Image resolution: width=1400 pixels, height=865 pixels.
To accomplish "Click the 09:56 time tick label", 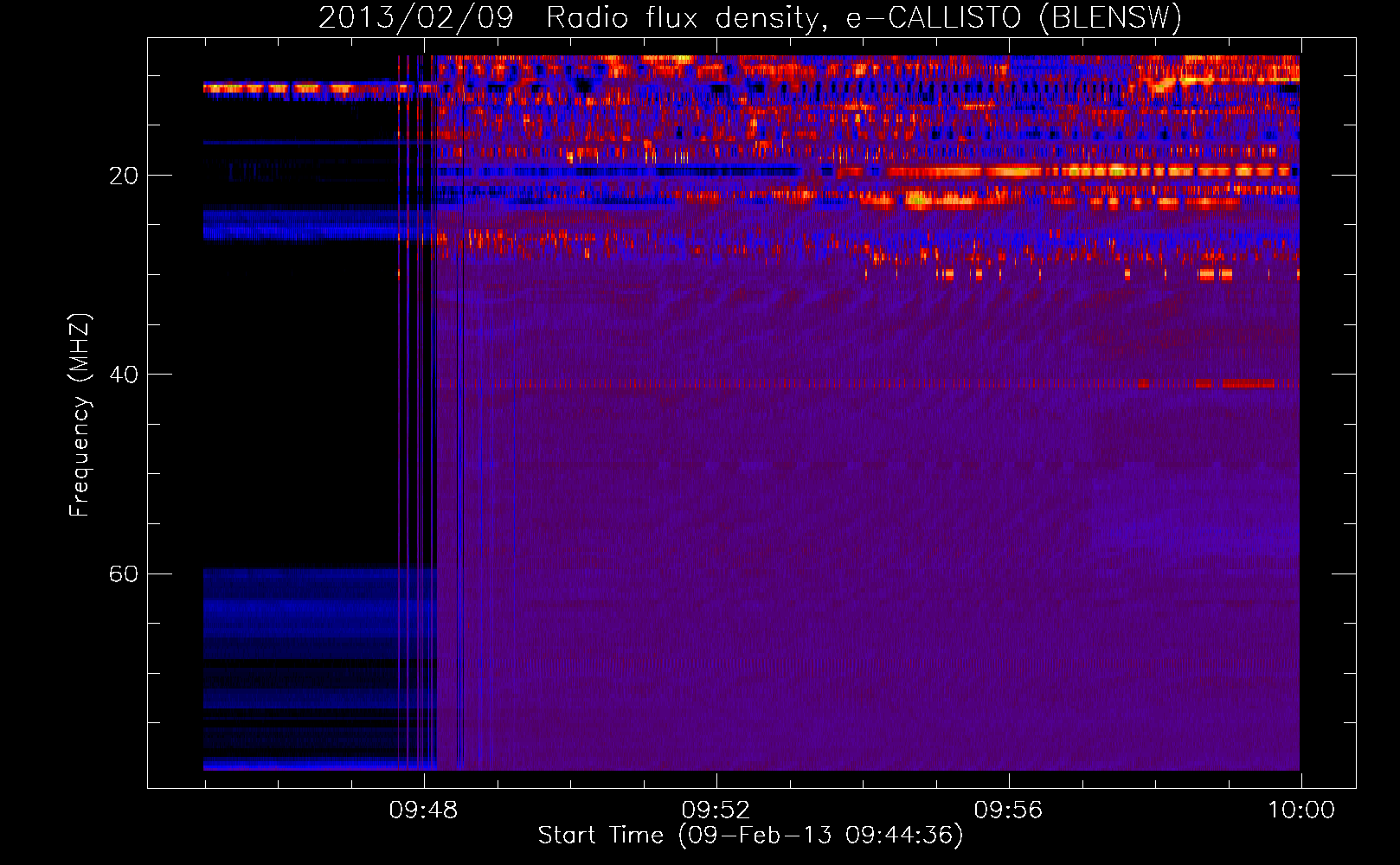I will point(1008,811).
